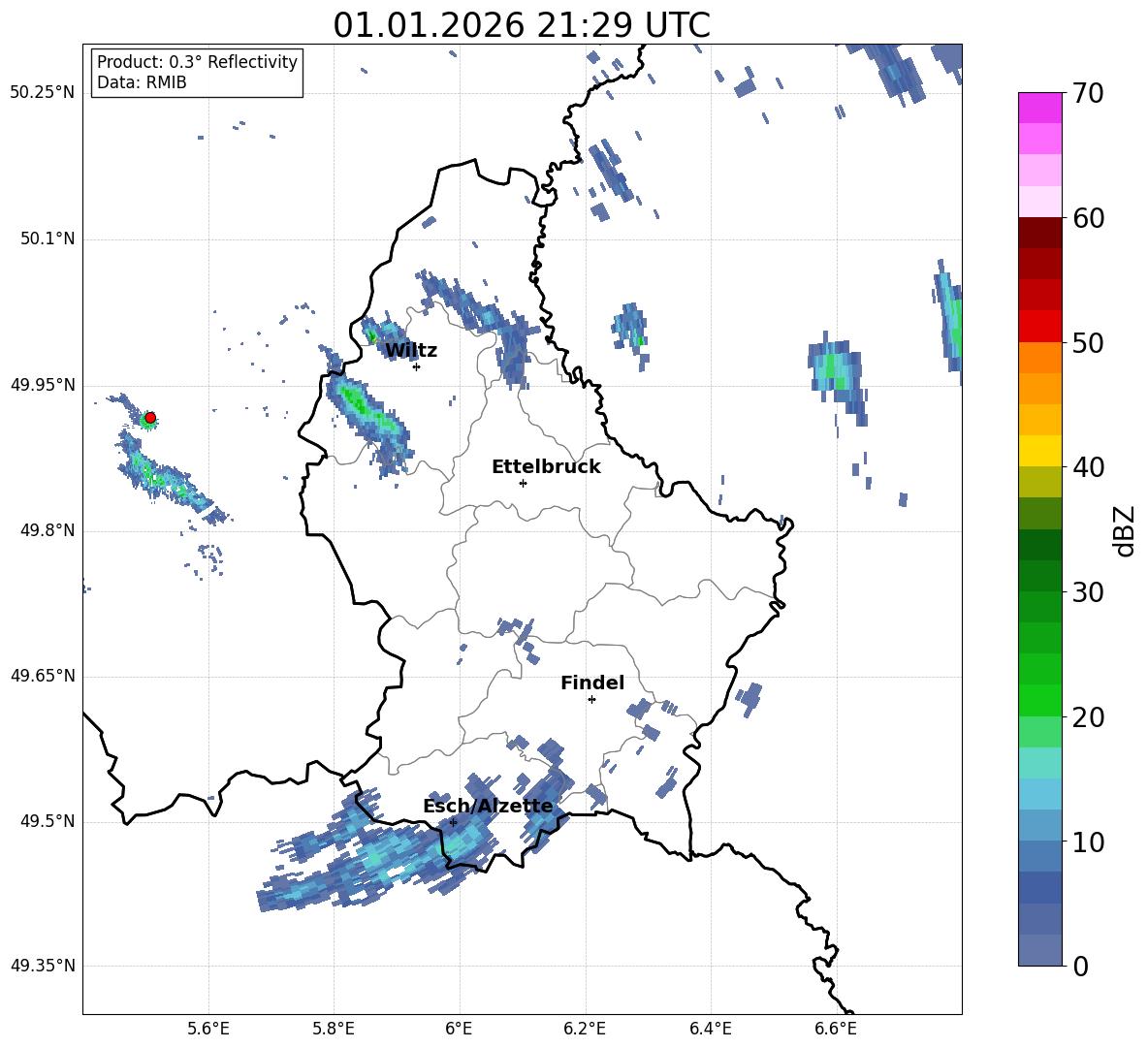Screen dimensions: 1148x1048
Task: Click the bright red colorbar segment above 50
Action: pyautogui.click(x=1039, y=327)
